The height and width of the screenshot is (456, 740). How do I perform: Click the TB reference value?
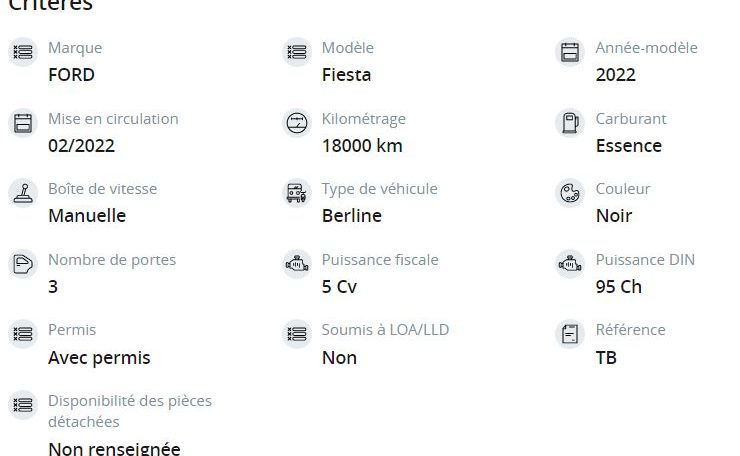(x=606, y=358)
